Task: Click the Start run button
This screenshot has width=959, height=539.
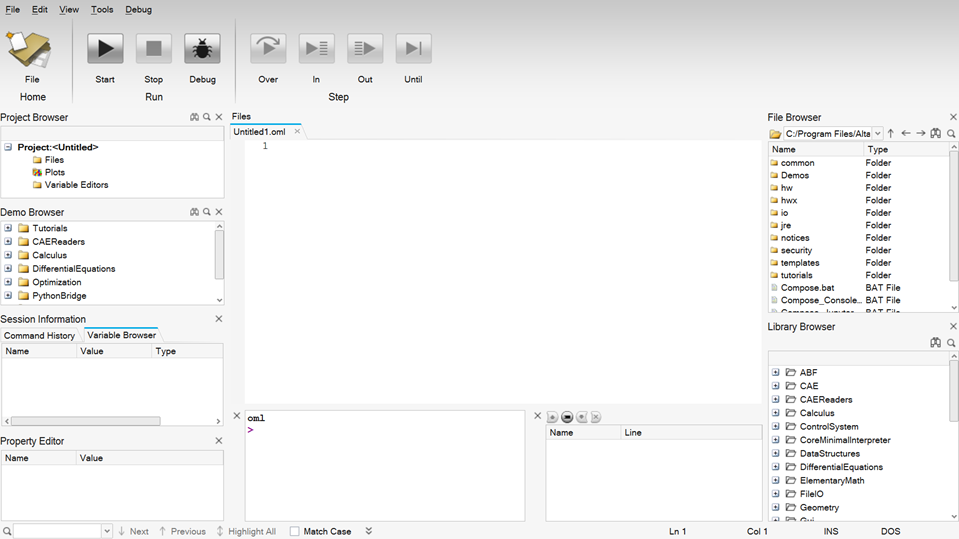Action: [105, 48]
